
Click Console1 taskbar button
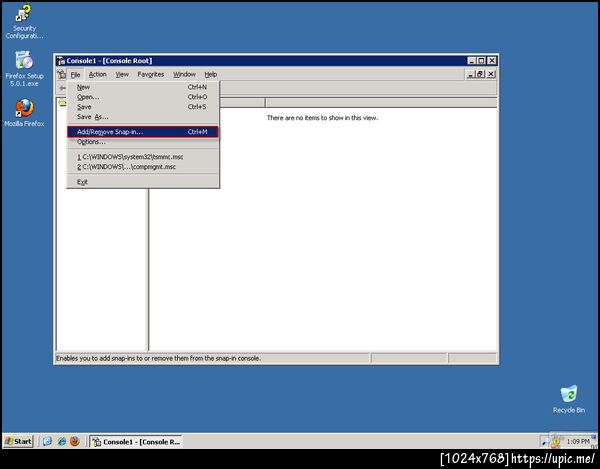pyautogui.click(x=135, y=441)
